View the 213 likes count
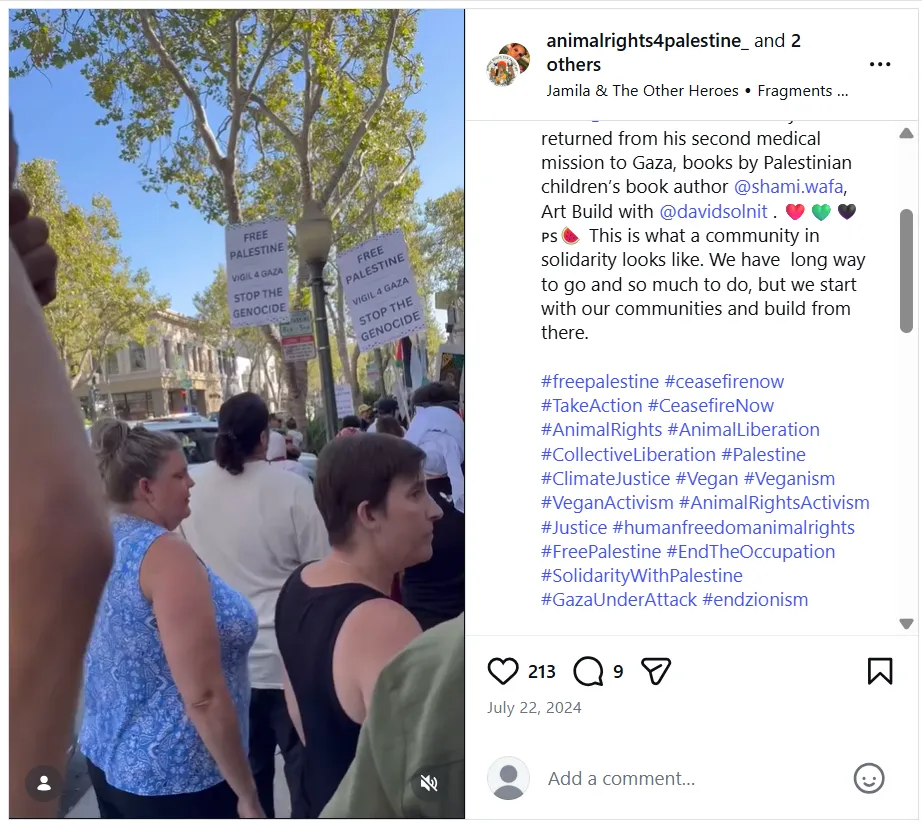The width and height of the screenshot is (922, 823). (x=542, y=671)
